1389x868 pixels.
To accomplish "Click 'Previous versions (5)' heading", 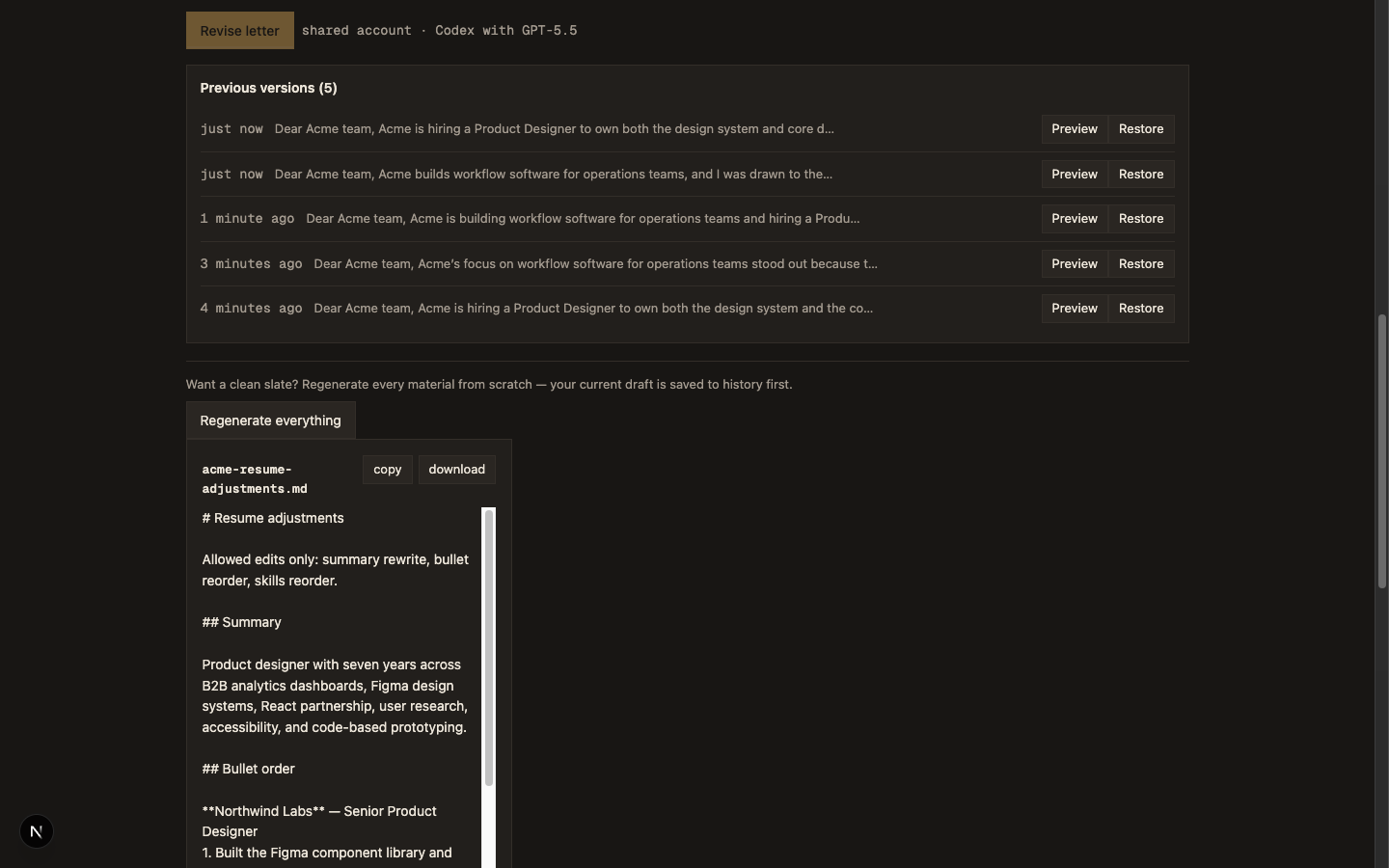I will pyautogui.click(x=268, y=88).
